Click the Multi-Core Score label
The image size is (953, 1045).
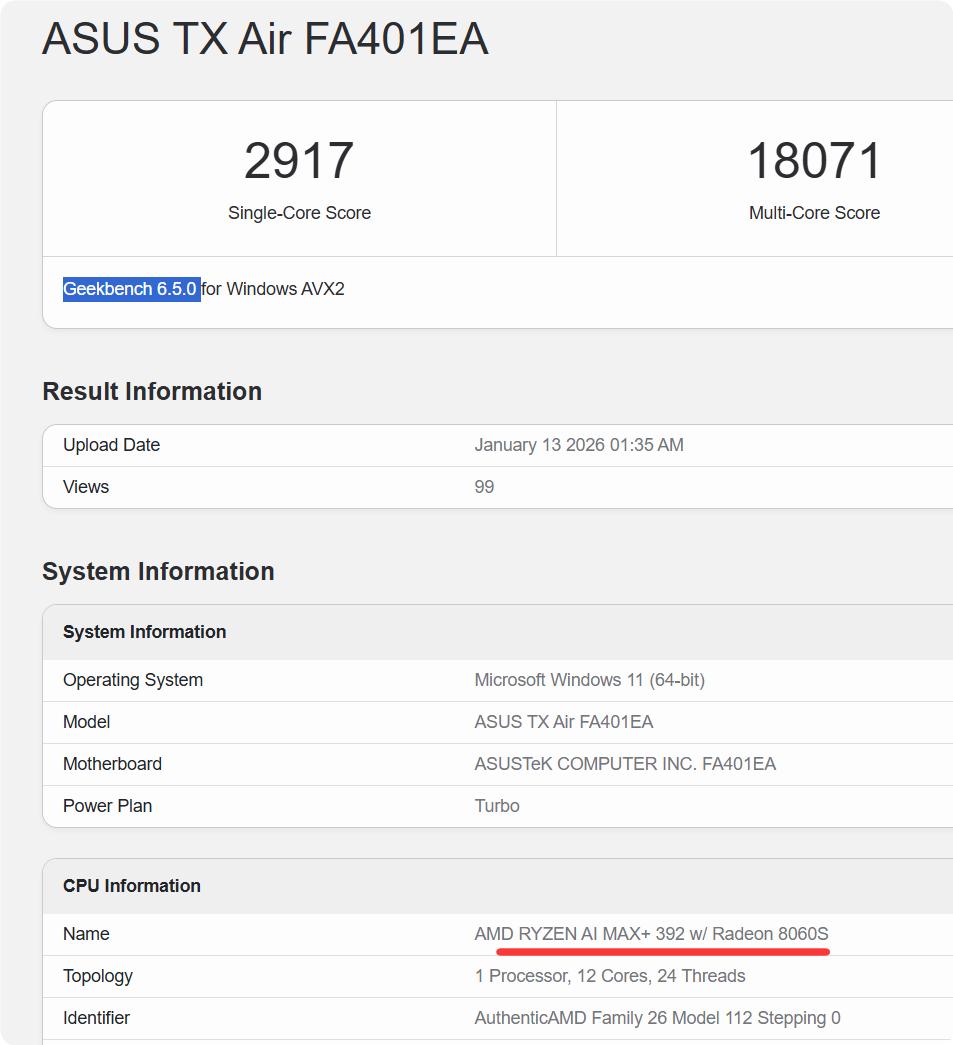tap(813, 213)
